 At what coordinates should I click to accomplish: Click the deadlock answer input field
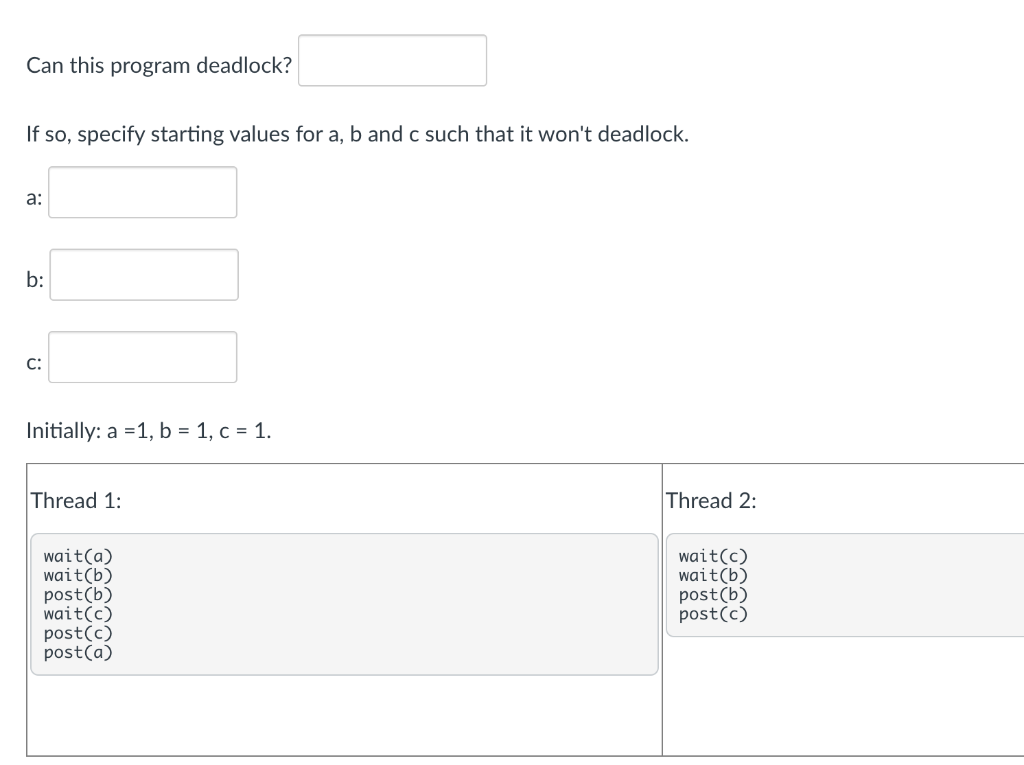tap(392, 60)
